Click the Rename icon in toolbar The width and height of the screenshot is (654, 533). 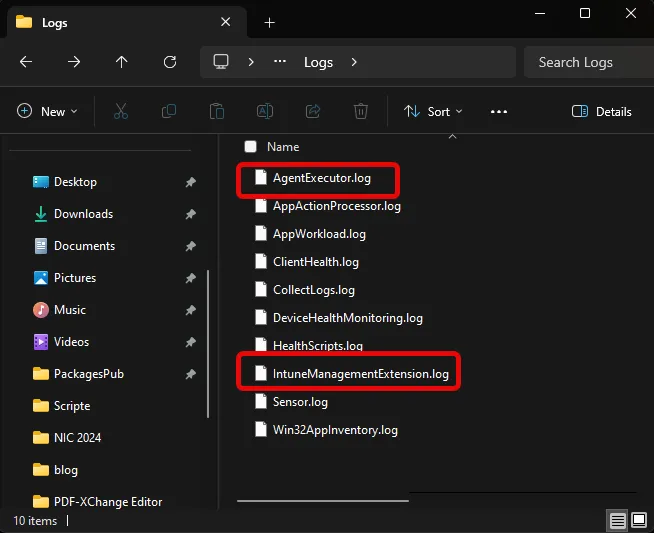pyautogui.click(x=265, y=111)
